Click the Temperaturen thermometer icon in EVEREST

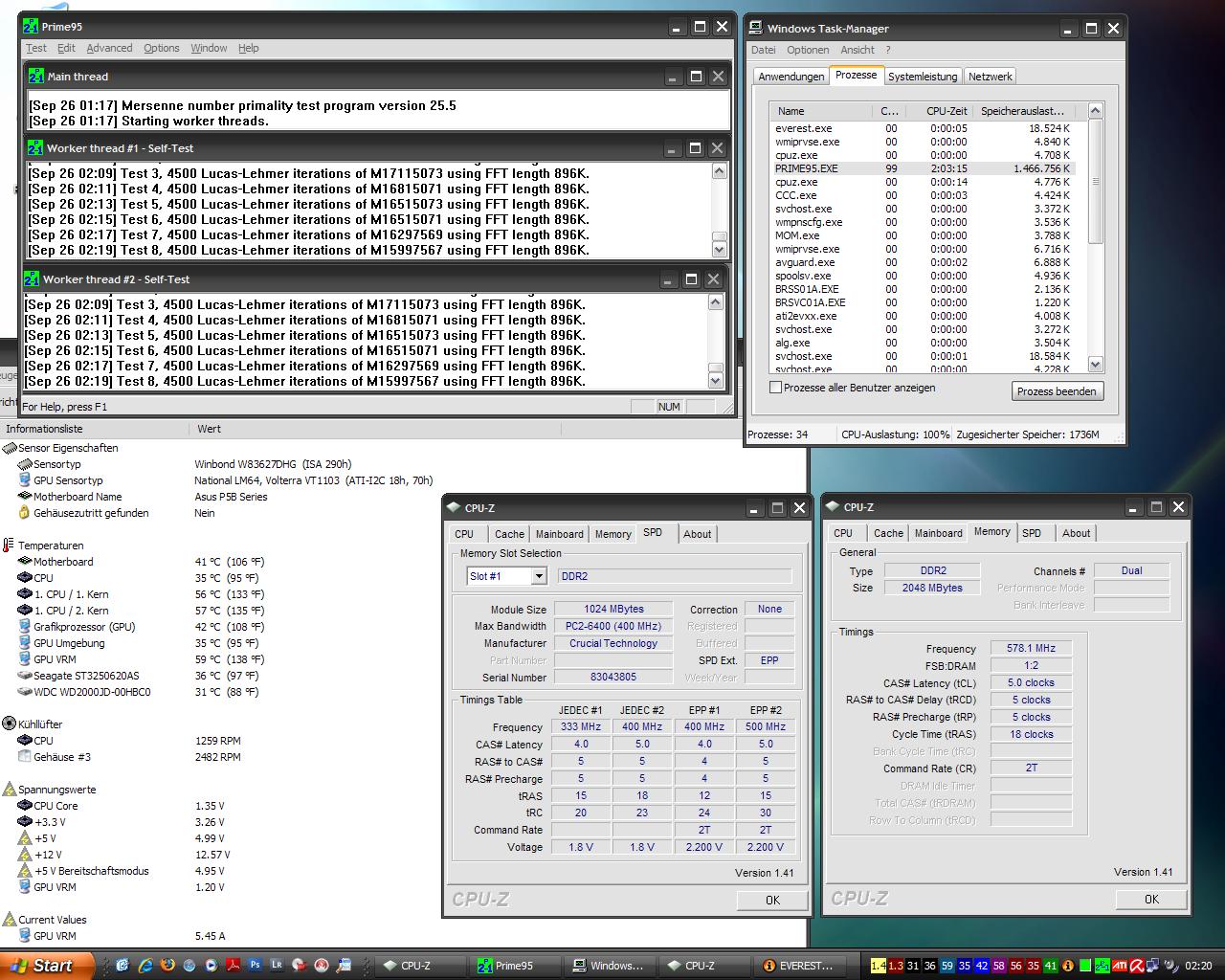click(10, 546)
